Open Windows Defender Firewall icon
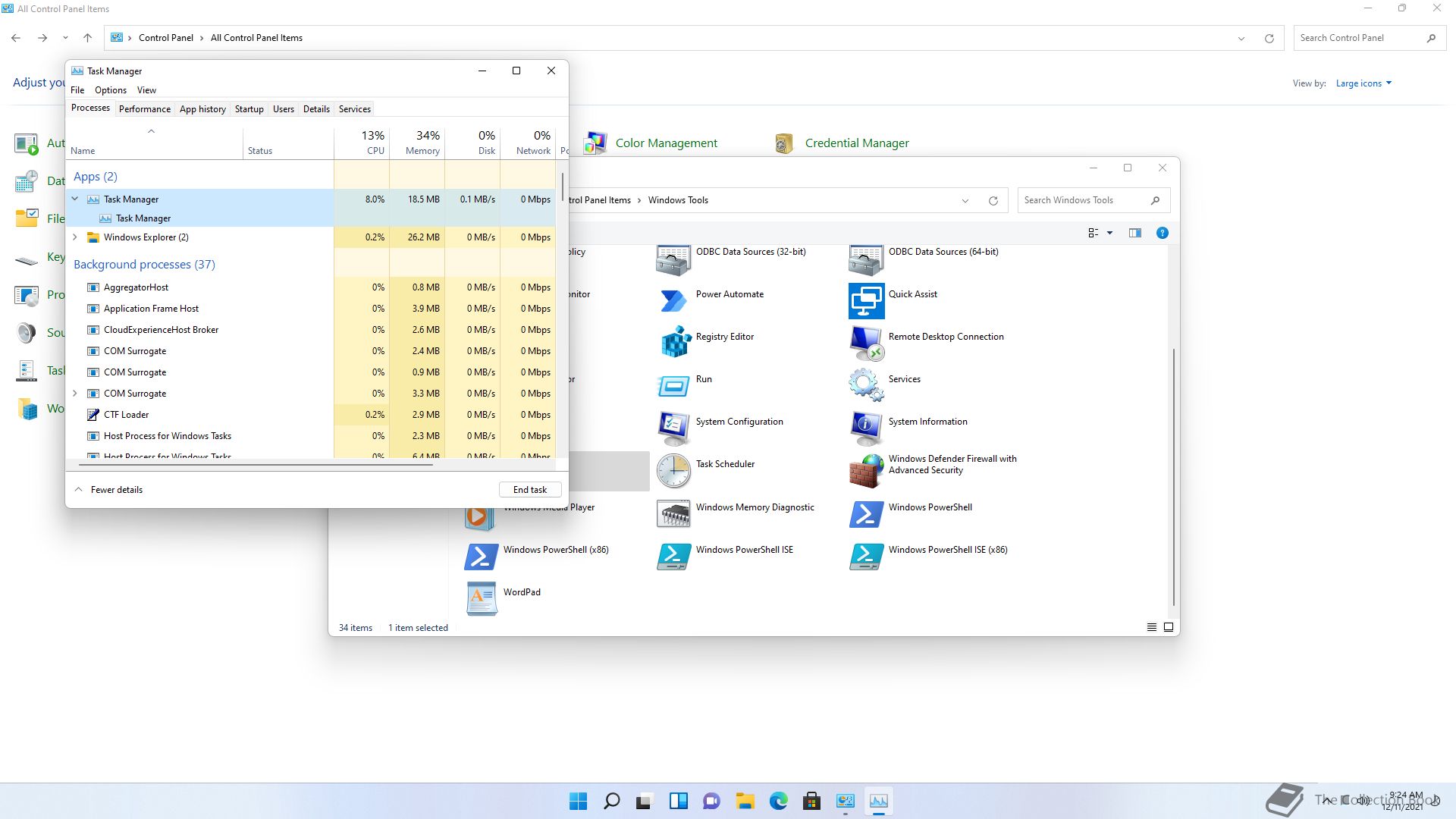 (x=866, y=471)
